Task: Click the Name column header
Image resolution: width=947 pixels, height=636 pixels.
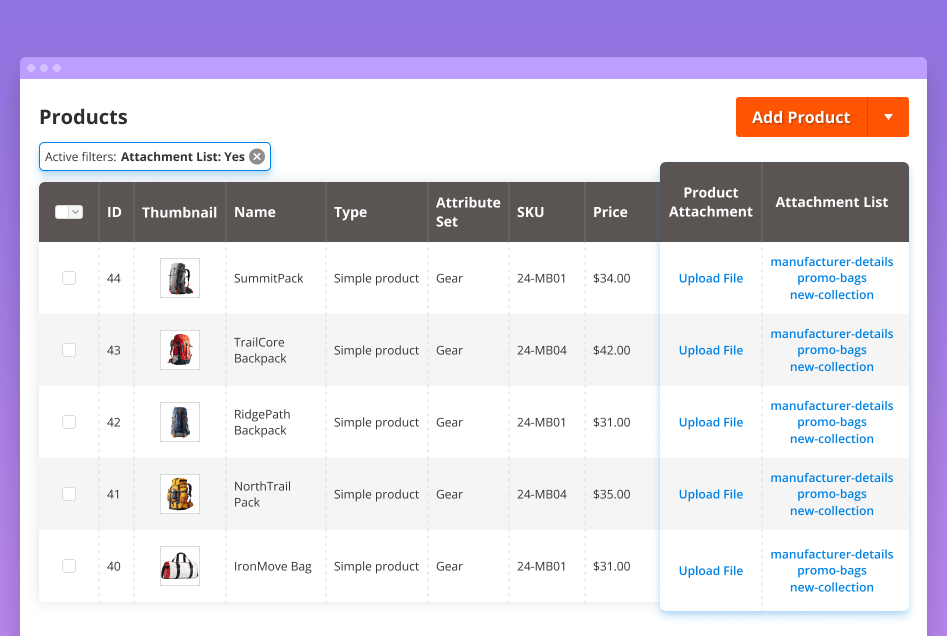Action: point(255,211)
